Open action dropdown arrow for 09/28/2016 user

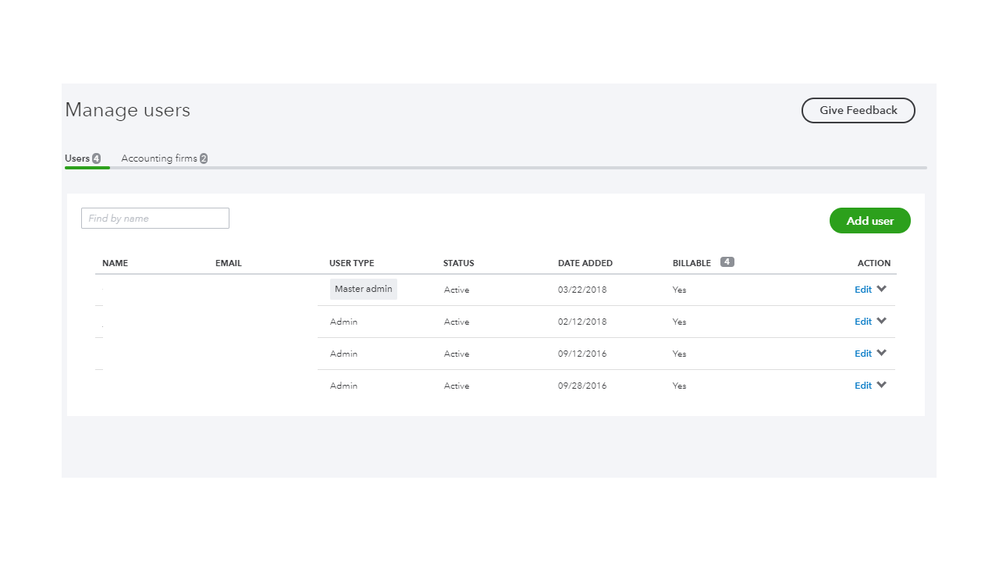pos(881,385)
